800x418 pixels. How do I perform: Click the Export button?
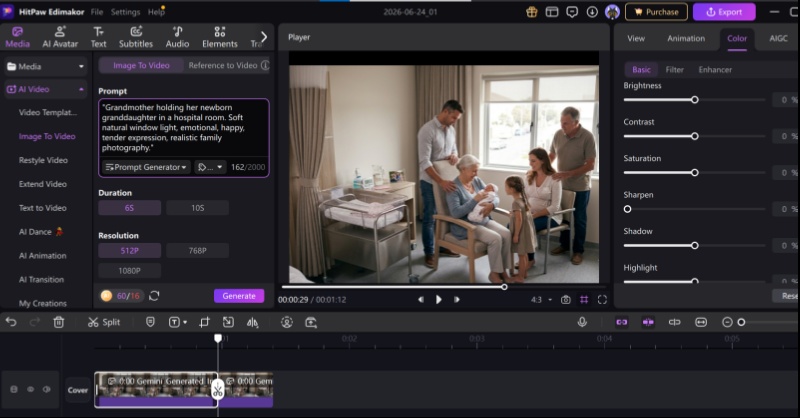click(x=724, y=12)
